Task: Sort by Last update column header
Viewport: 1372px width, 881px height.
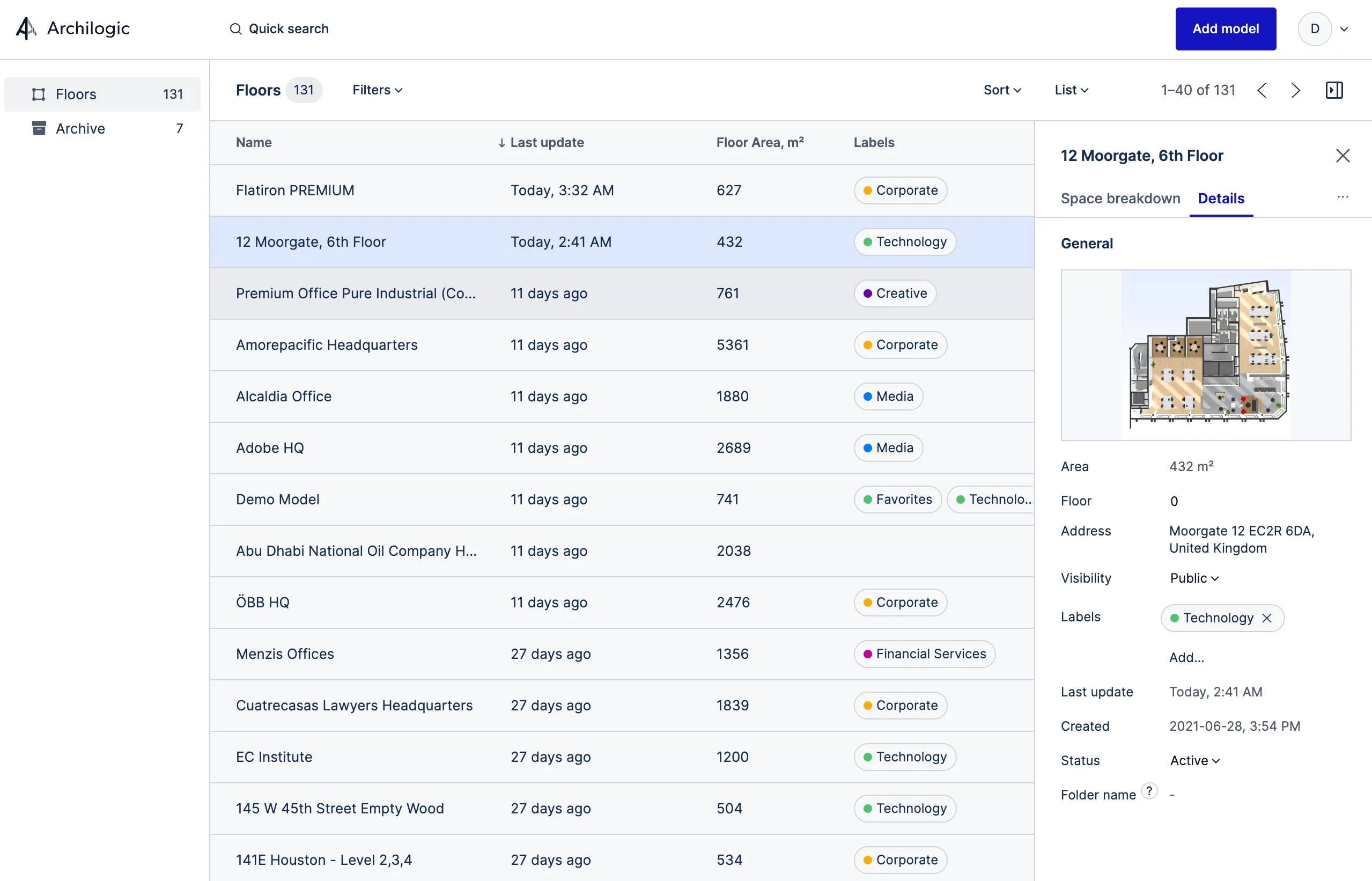Action: point(546,142)
